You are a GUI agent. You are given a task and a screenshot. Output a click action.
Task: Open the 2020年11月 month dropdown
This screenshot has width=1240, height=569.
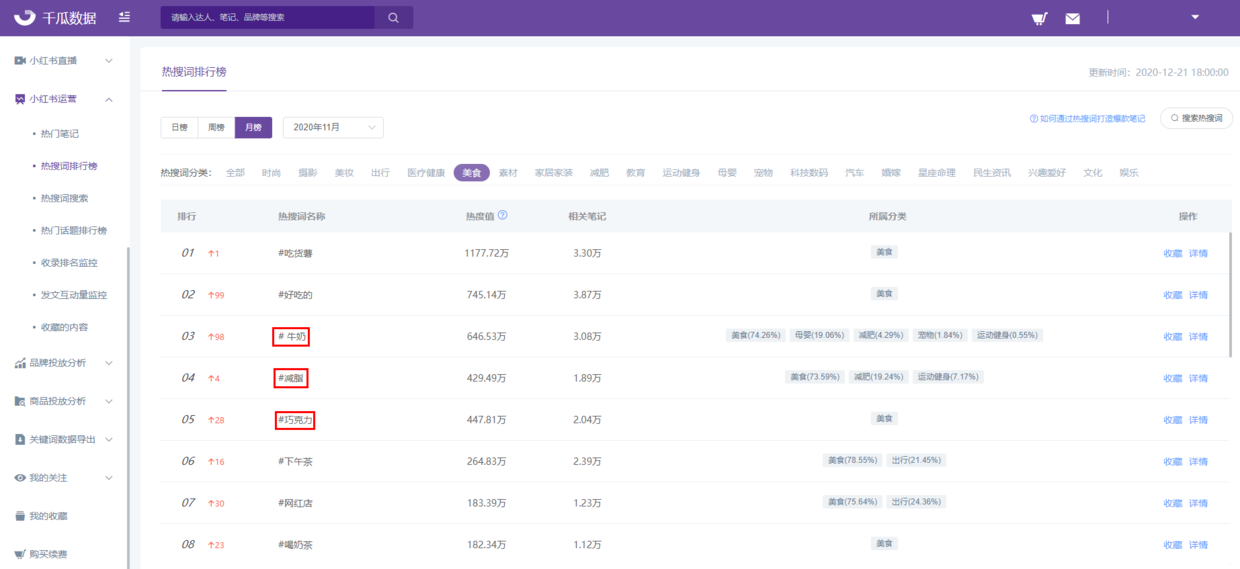(333, 127)
